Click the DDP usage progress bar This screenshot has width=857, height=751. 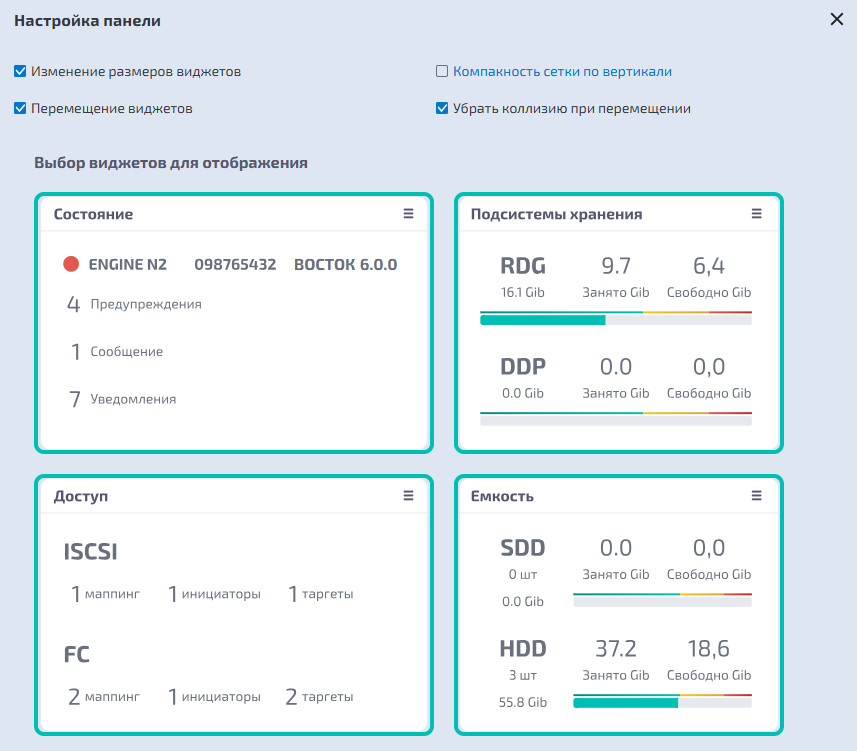(616, 419)
